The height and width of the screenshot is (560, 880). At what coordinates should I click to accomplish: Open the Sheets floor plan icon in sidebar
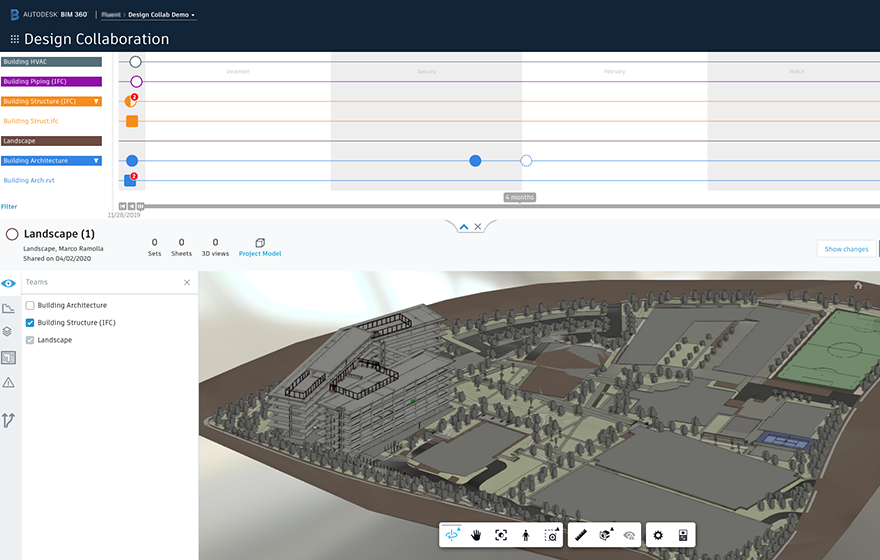point(8,357)
